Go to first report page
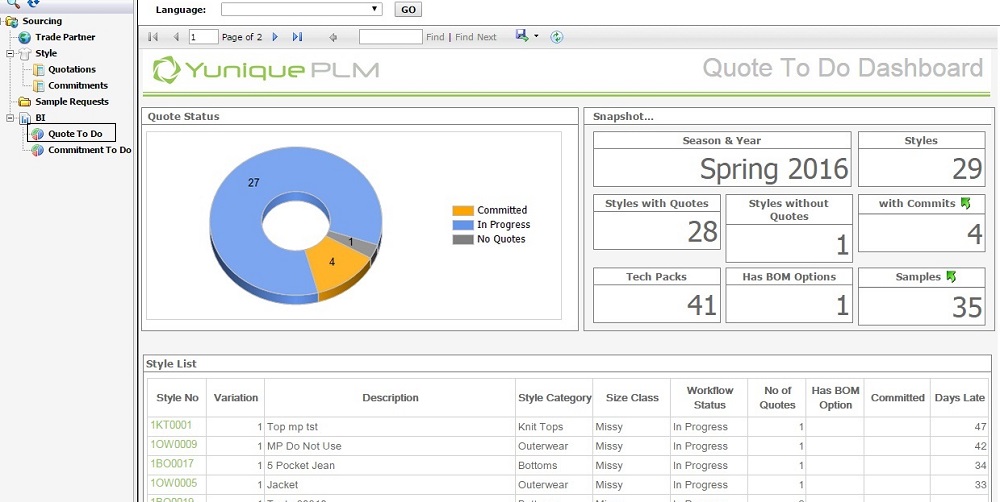The height and width of the screenshot is (502, 1000). point(152,37)
